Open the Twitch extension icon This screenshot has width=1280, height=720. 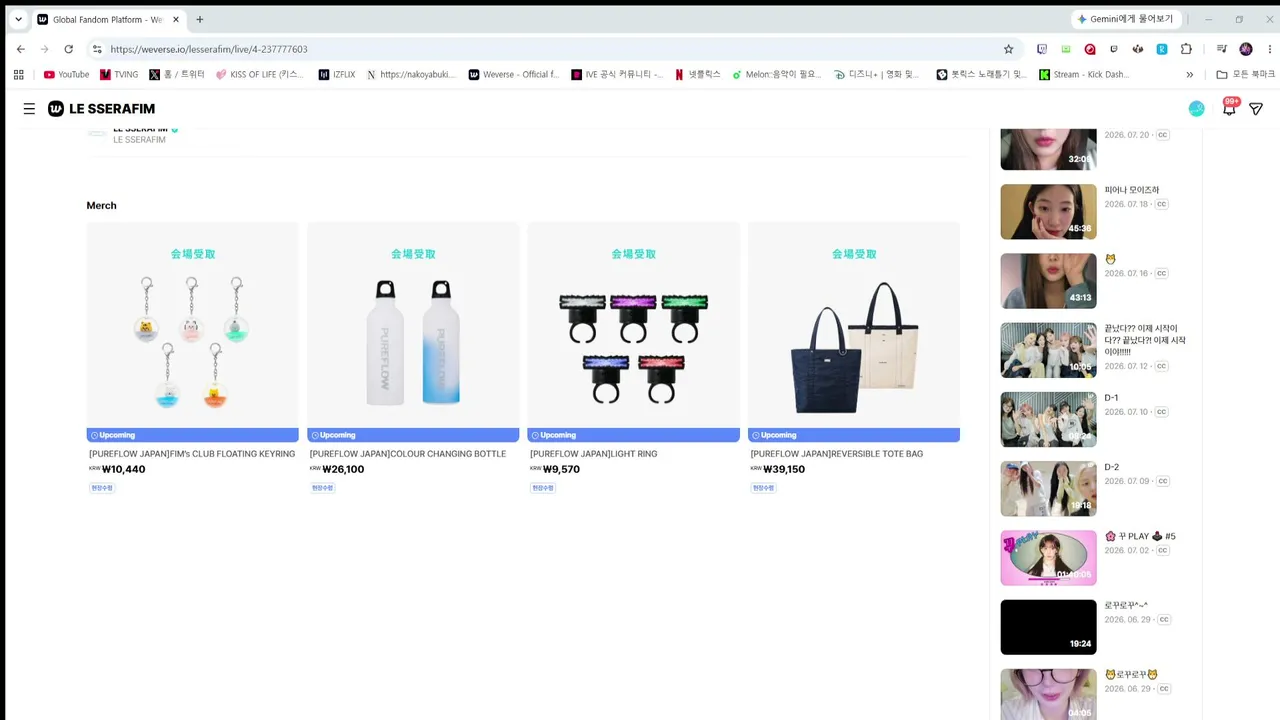1042,49
